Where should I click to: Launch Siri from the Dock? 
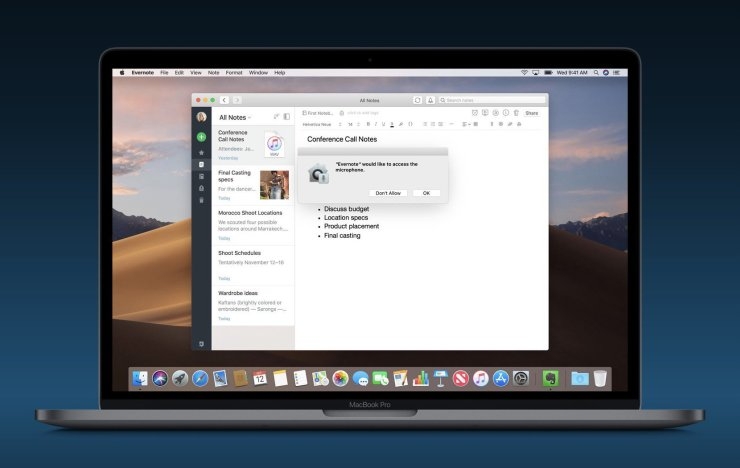160,378
